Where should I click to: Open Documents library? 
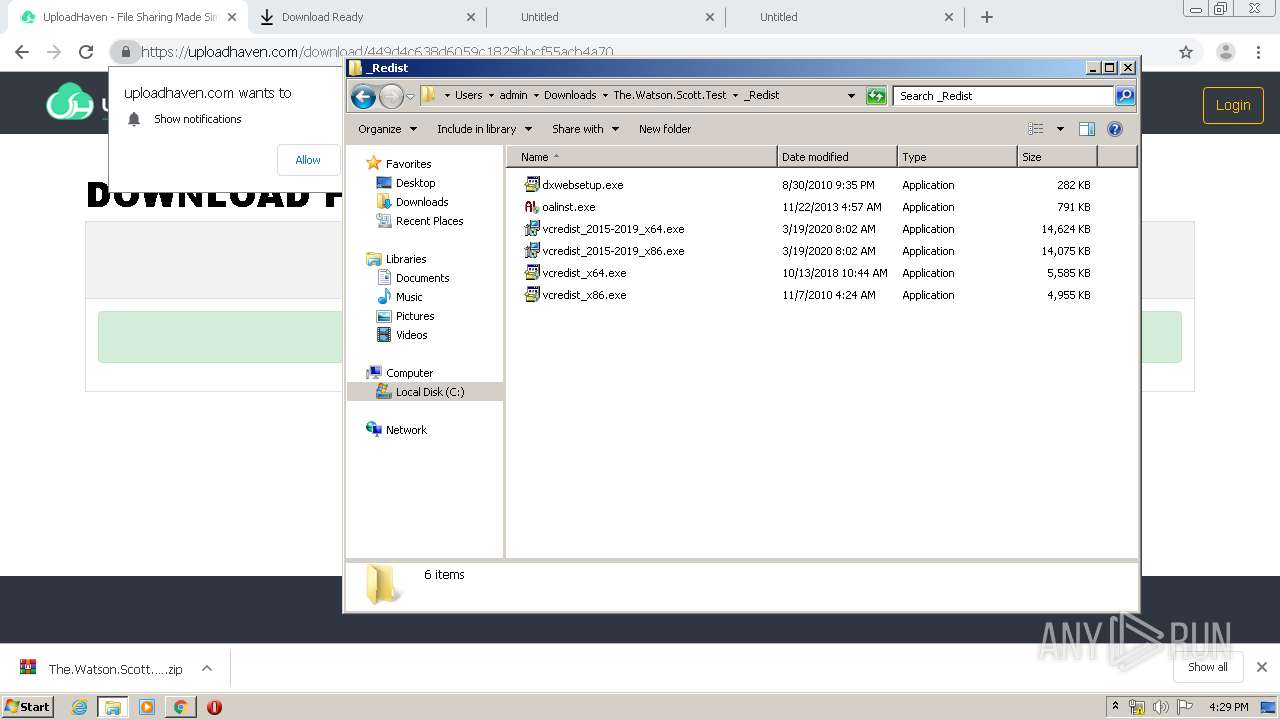coord(422,278)
